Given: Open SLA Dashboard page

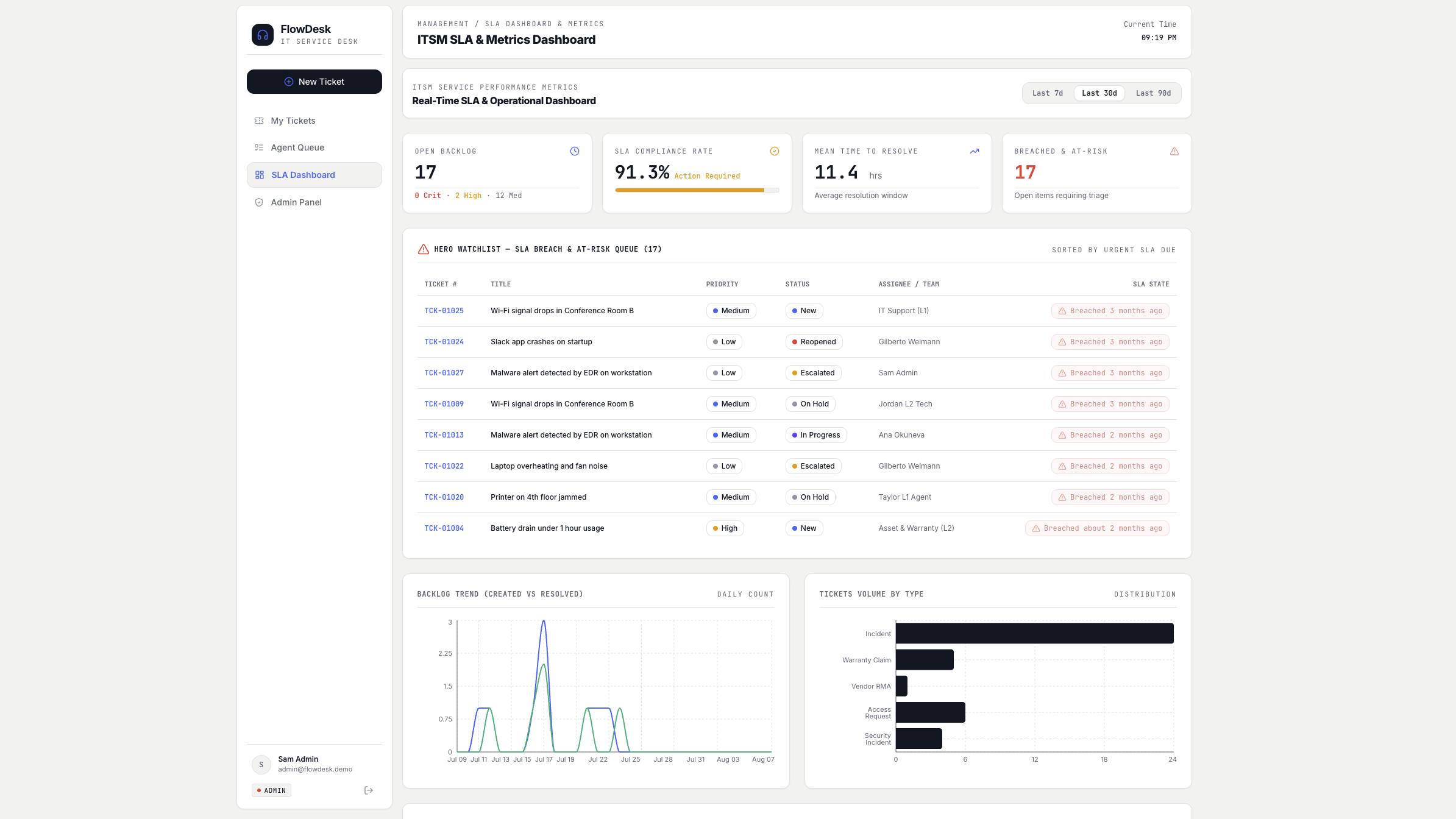Looking at the screenshot, I should [314, 175].
